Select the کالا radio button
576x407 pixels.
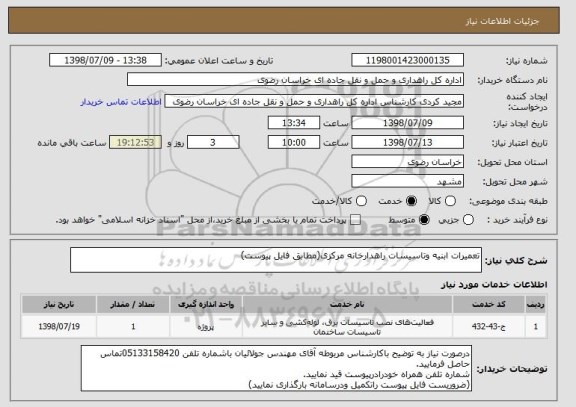pos(450,201)
